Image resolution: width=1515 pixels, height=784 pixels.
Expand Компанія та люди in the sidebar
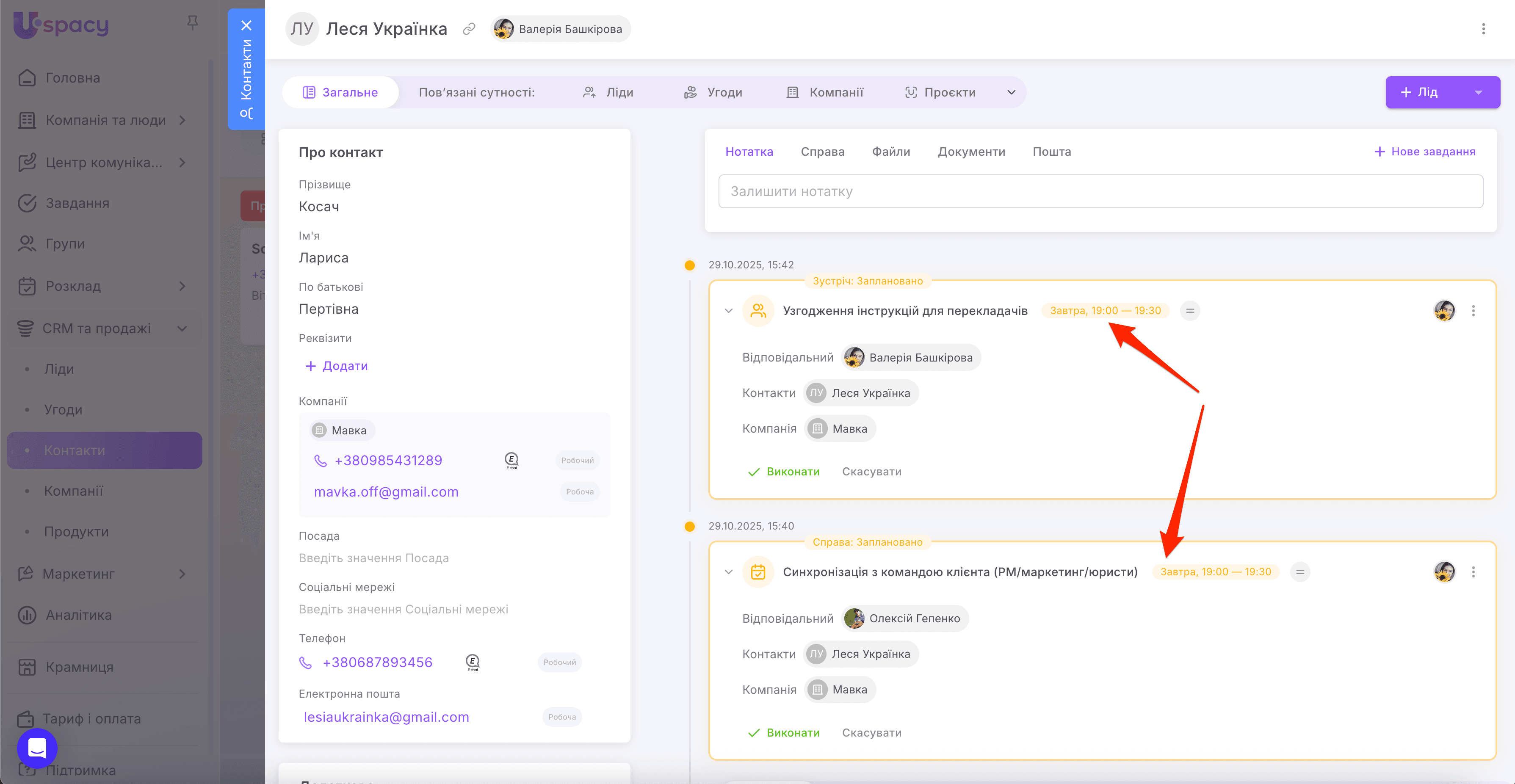point(182,121)
